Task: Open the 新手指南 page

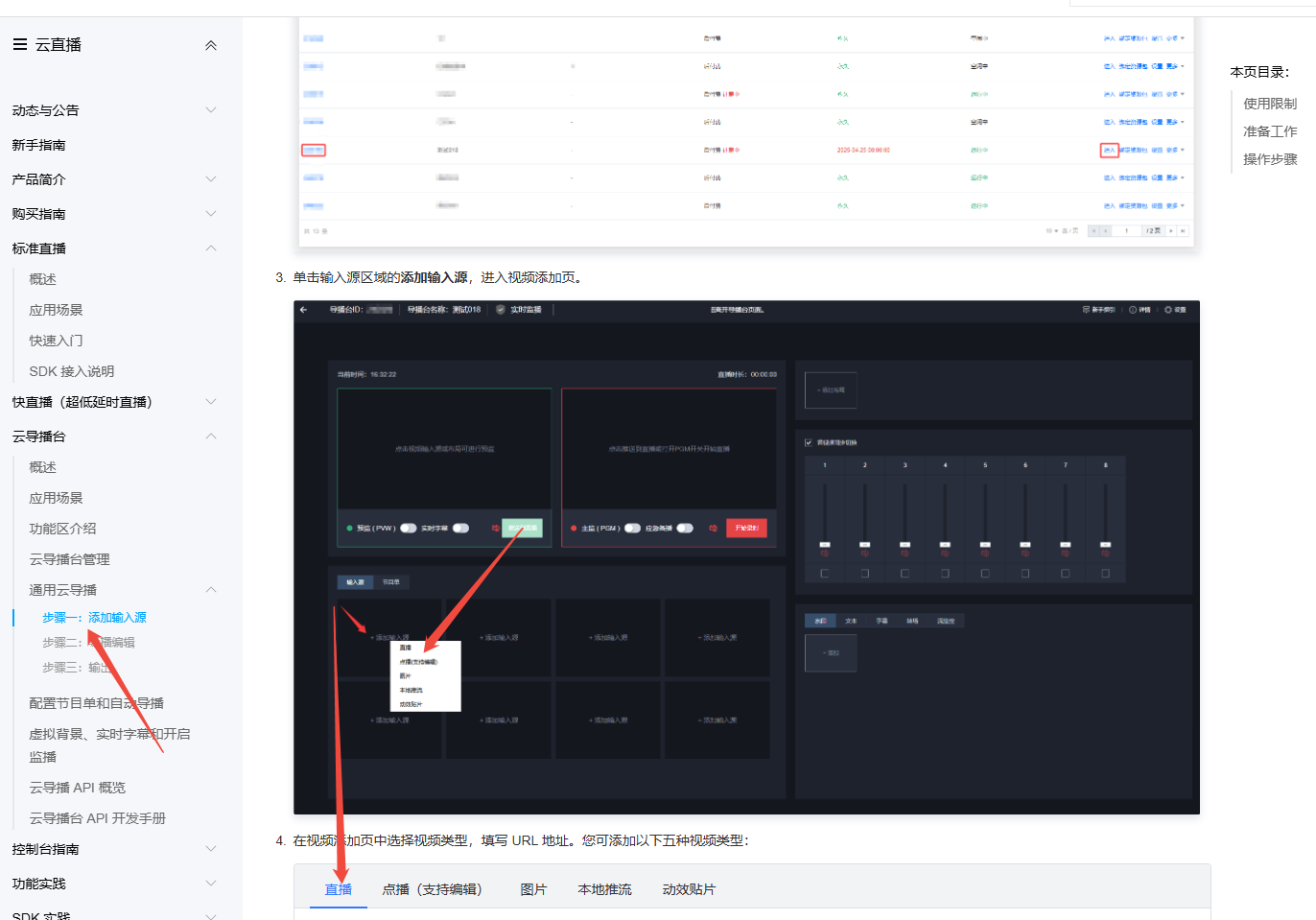Action: [39, 145]
